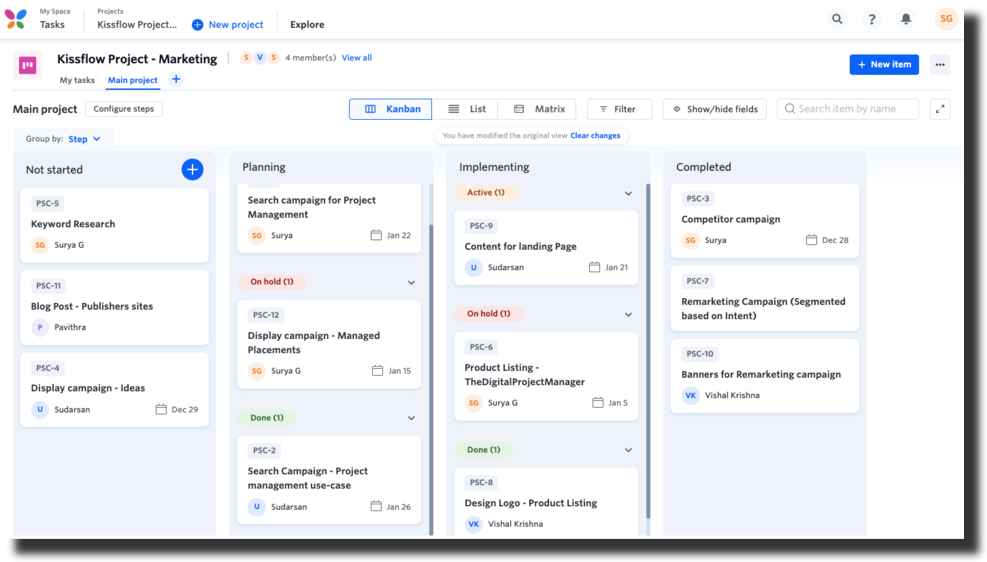
Task: Open Search campaign for Project Management card
Action: [329, 218]
